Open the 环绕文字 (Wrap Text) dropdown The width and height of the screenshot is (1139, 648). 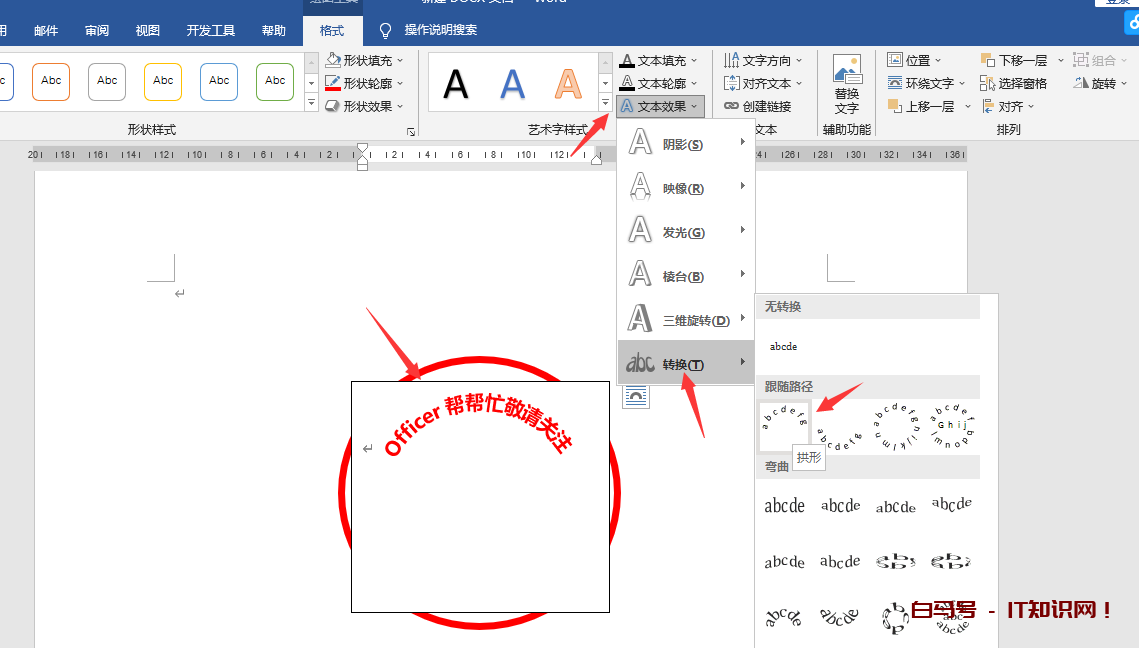927,83
